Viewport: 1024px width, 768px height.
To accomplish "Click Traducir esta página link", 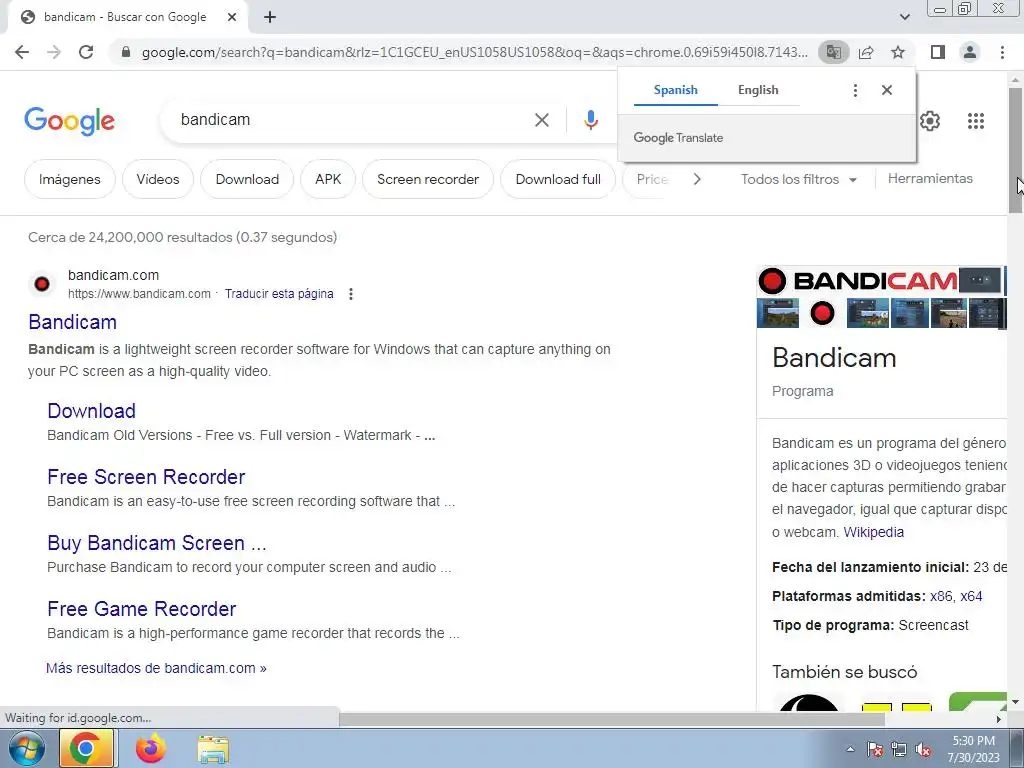I will tap(279, 294).
